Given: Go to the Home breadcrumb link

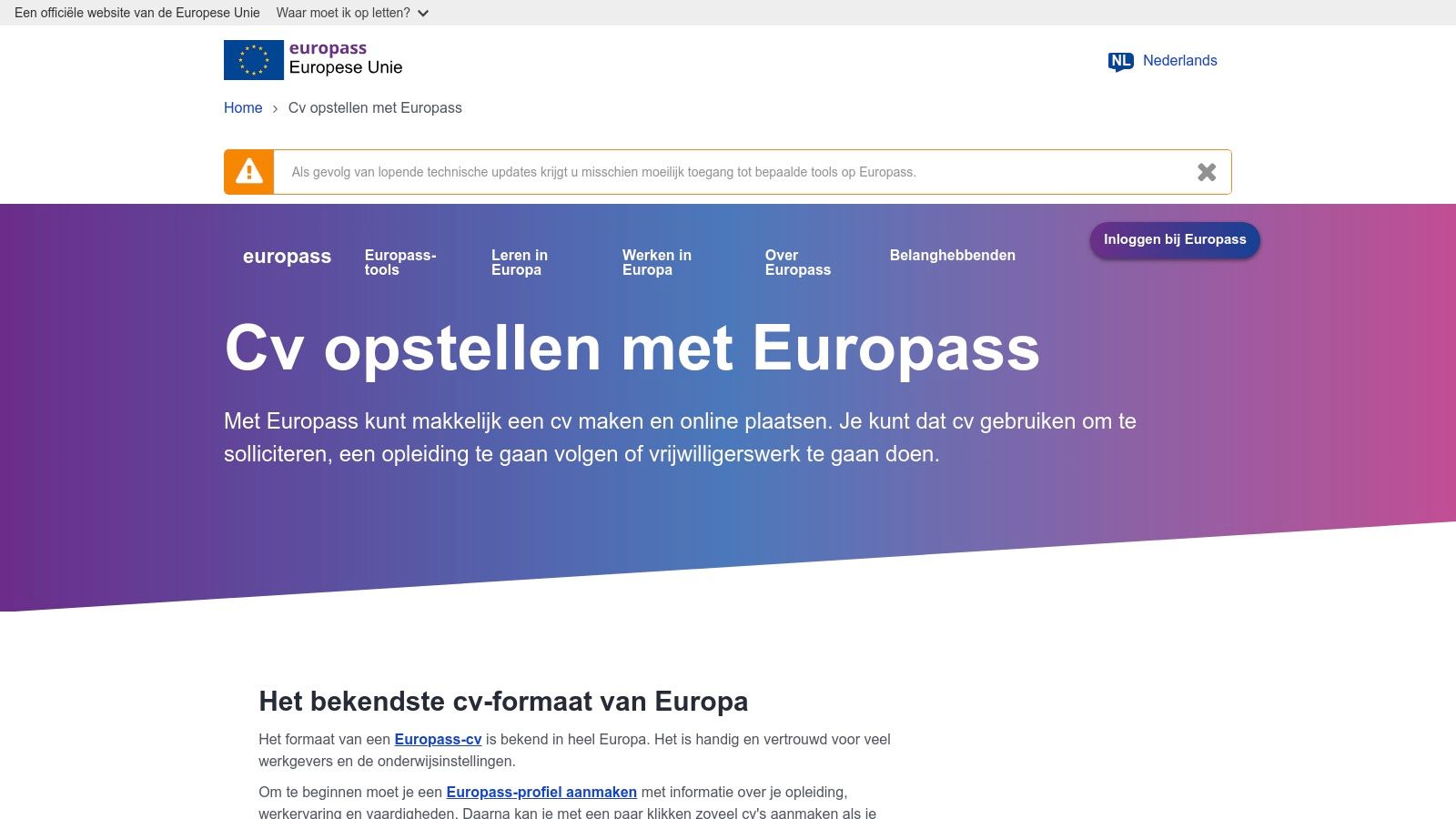Looking at the screenshot, I should (243, 107).
